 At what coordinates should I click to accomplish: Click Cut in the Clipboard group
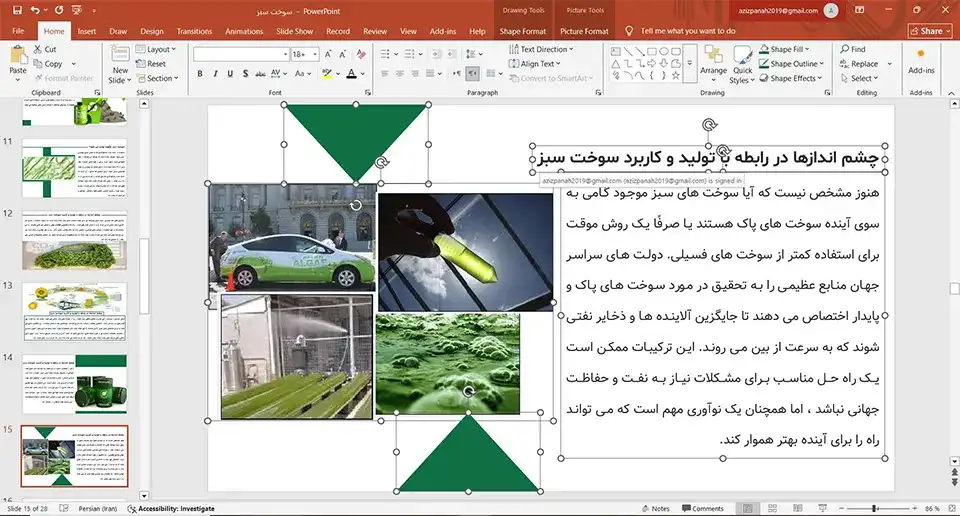coord(45,49)
